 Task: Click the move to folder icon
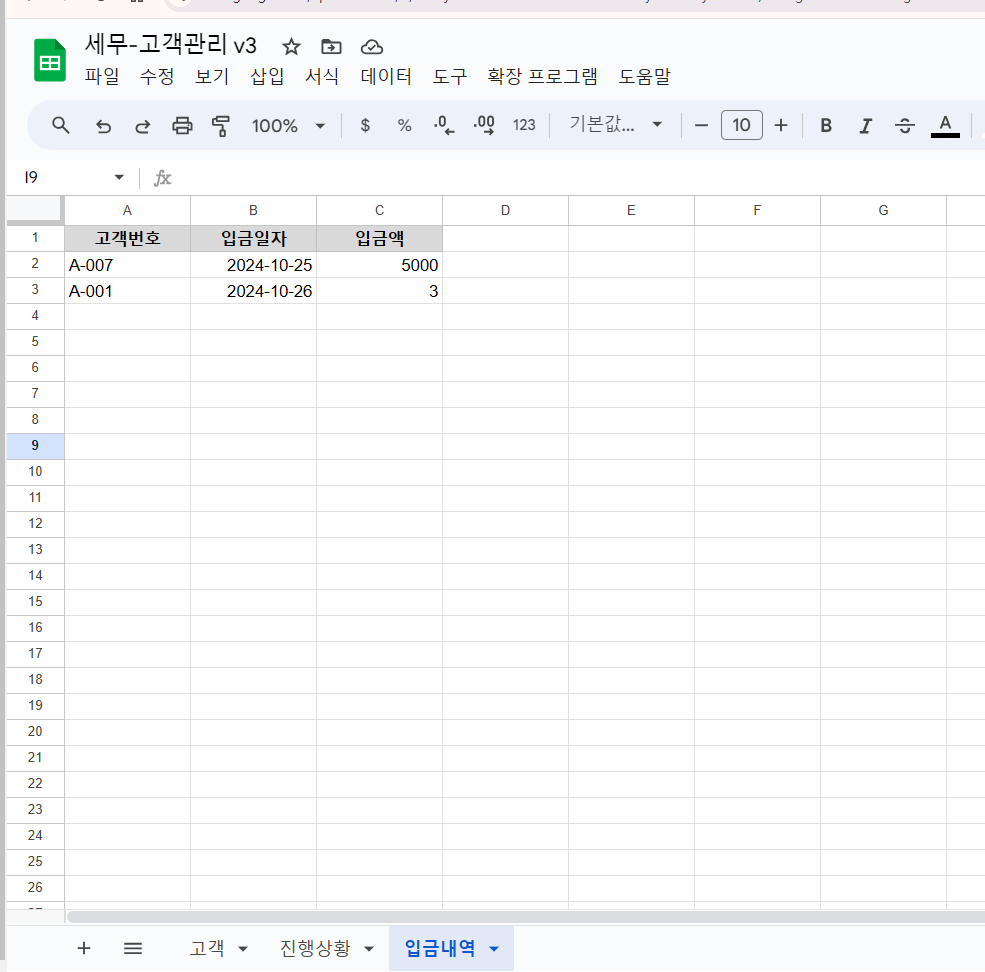click(x=331, y=47)
